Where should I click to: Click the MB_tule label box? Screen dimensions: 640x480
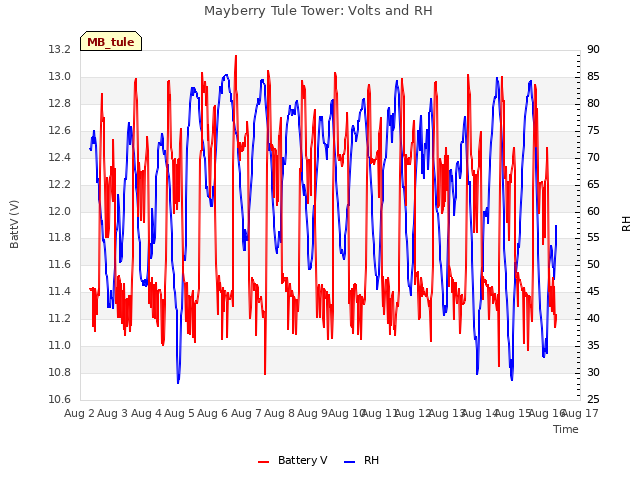point(111,41)
